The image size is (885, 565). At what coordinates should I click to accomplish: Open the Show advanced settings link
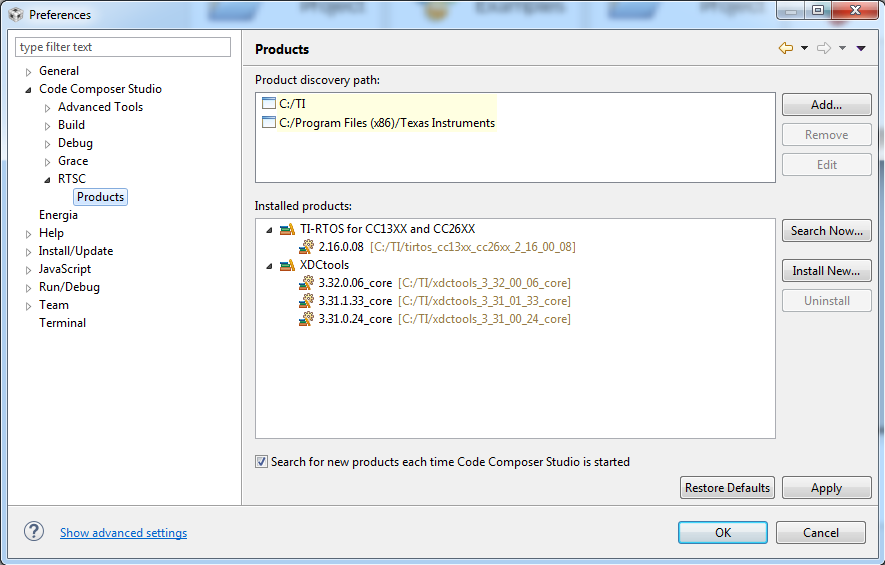tap(124, 533)
